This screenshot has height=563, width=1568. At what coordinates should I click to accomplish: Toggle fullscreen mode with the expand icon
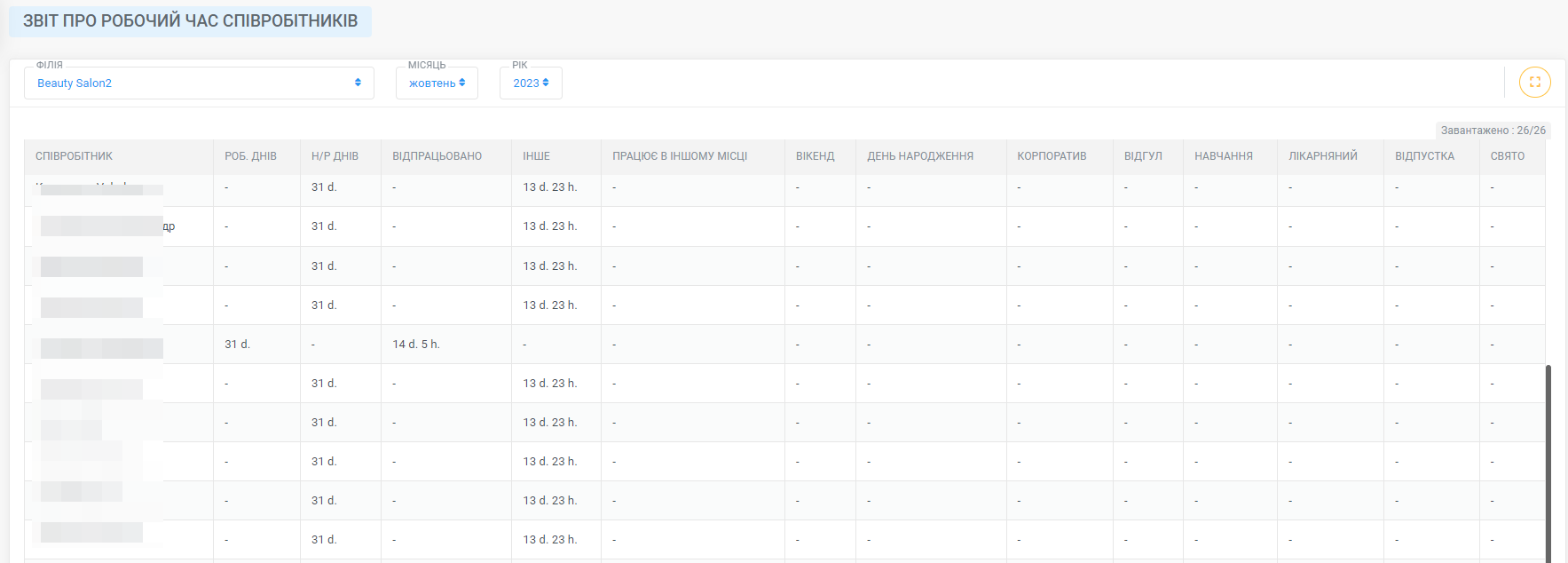1534,82
